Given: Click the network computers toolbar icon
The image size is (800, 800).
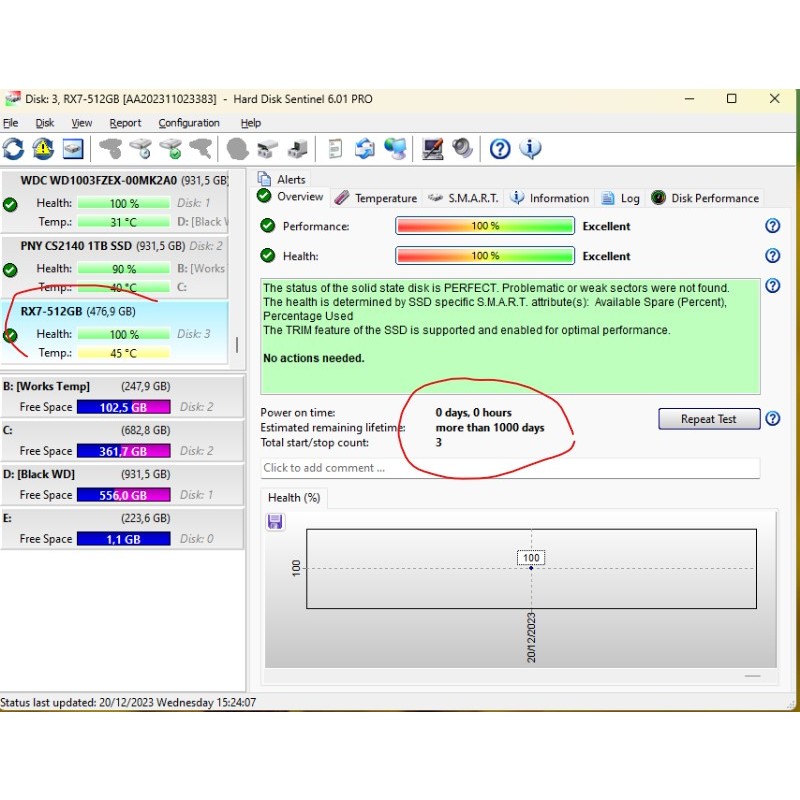Looking at the screenshot, I should (x=396, y=149).
